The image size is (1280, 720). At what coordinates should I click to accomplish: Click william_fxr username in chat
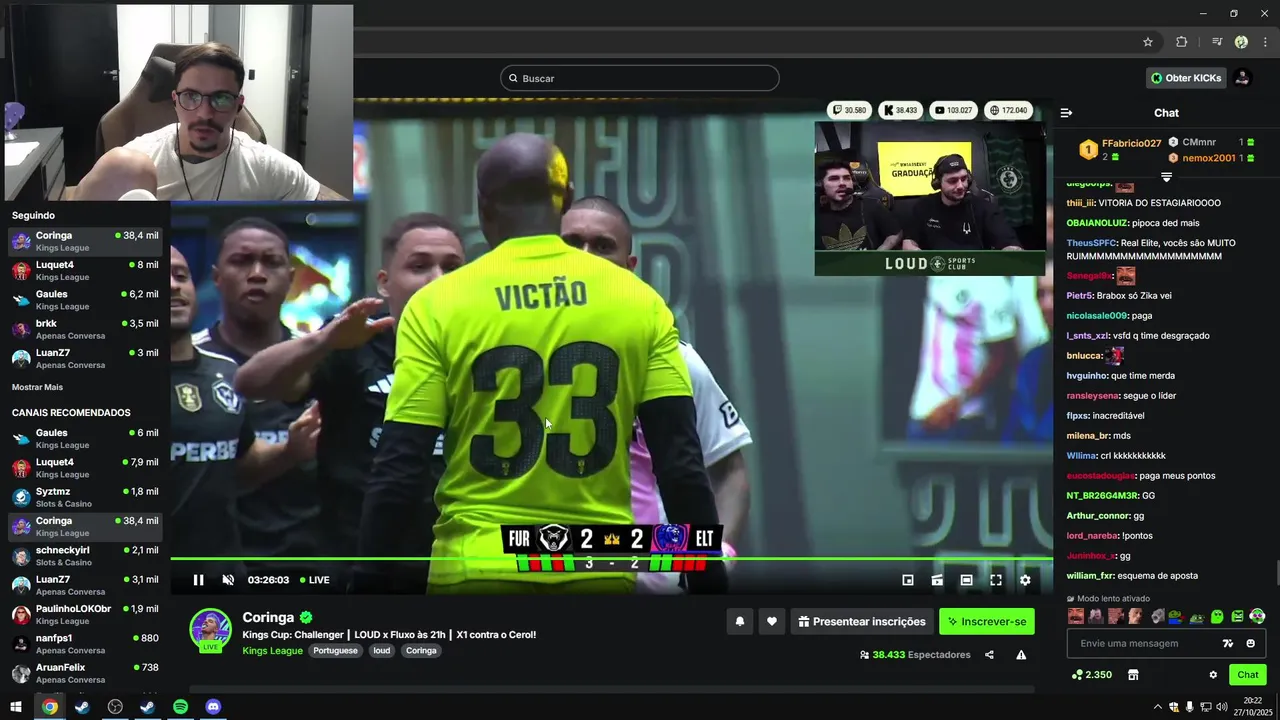(x=1090, y=576)
